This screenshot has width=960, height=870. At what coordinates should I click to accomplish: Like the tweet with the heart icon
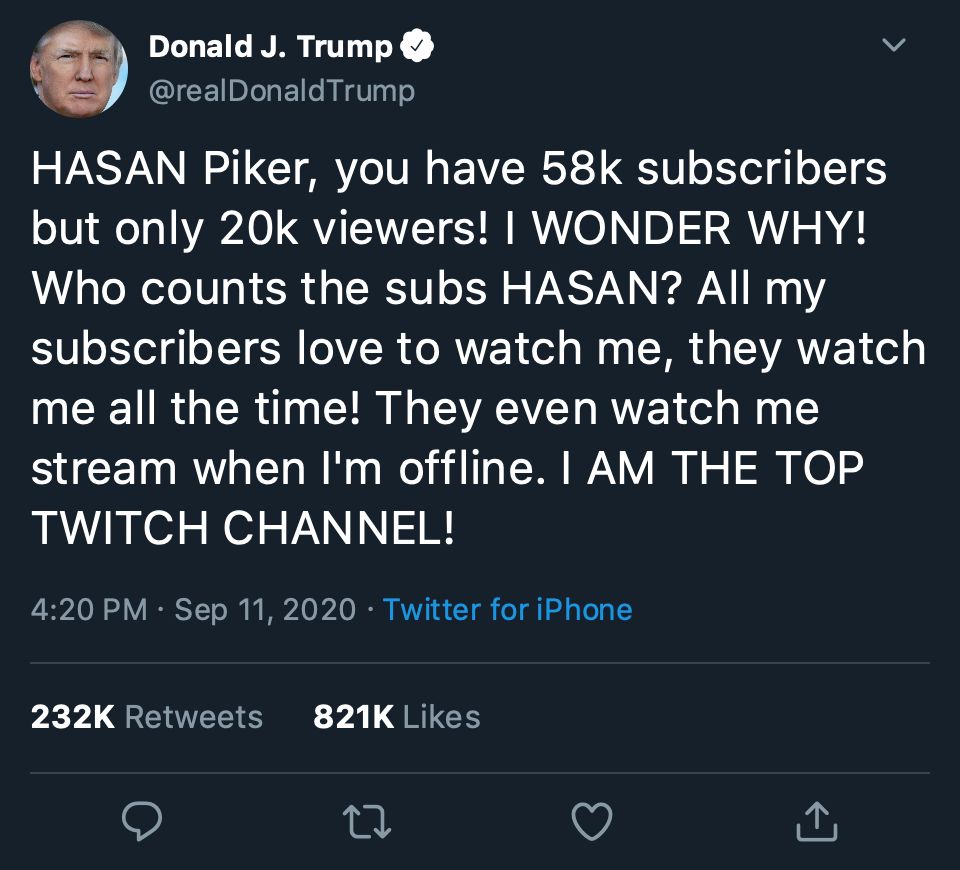(x=591, y=821)
